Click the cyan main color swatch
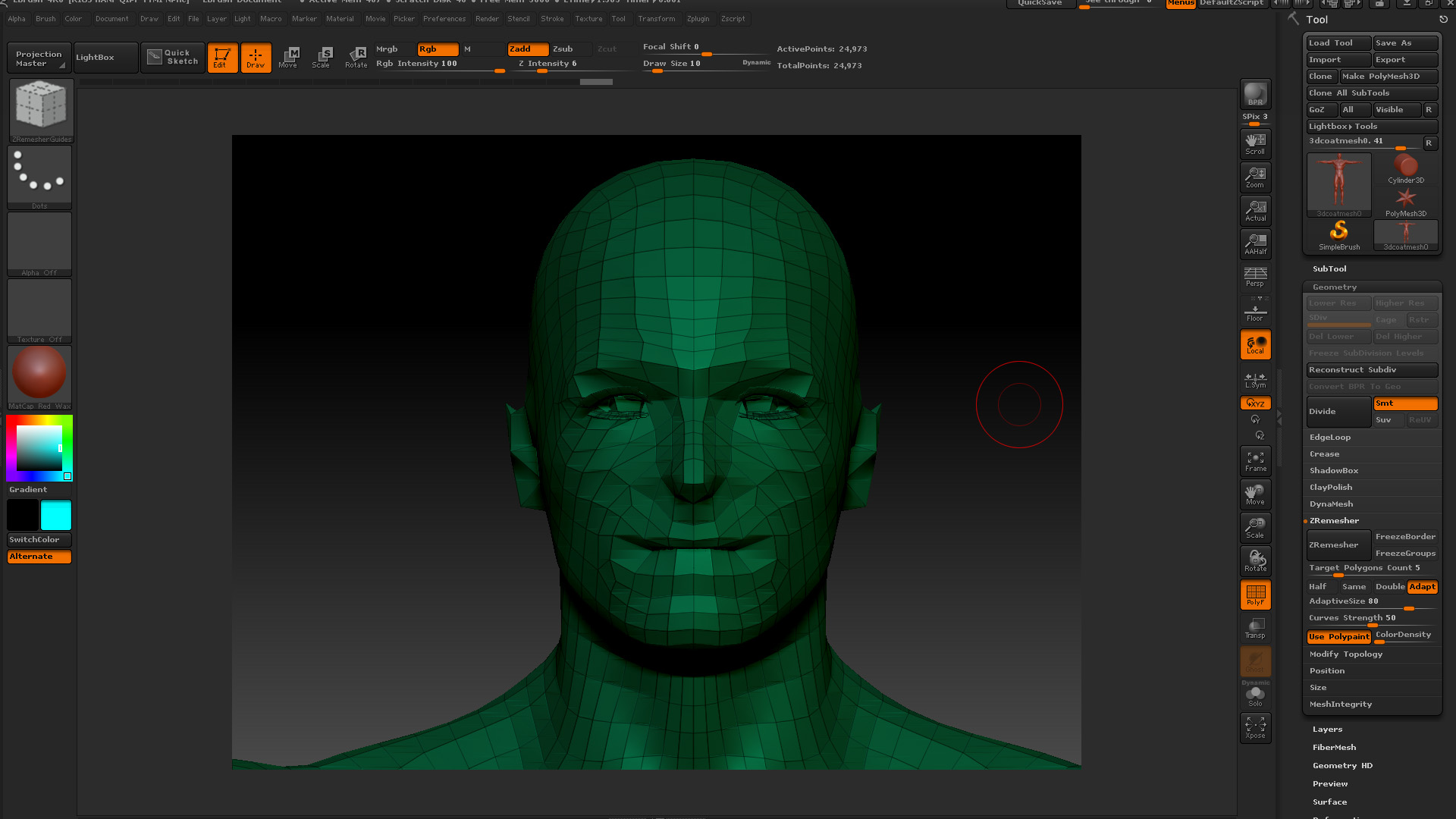This screenshot has height=819, width=1456. 55,516
